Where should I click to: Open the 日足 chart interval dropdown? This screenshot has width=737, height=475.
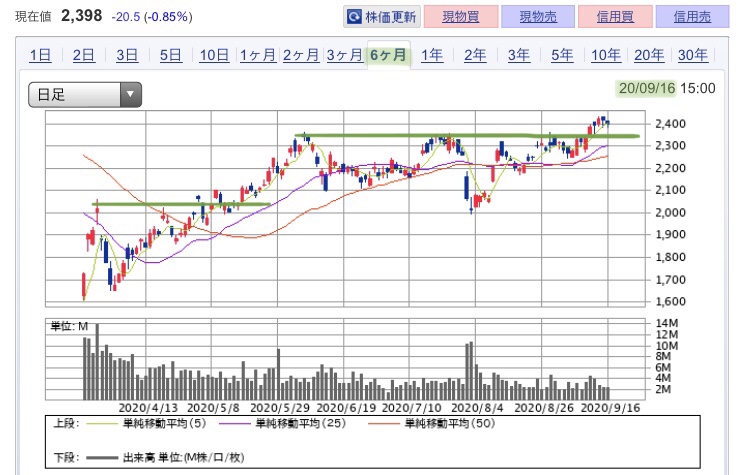tap(85, 94)
